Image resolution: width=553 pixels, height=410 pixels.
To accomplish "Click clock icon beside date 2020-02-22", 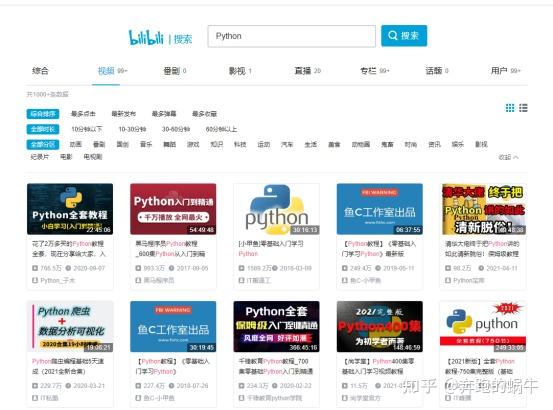I will (x=275, y=386).
